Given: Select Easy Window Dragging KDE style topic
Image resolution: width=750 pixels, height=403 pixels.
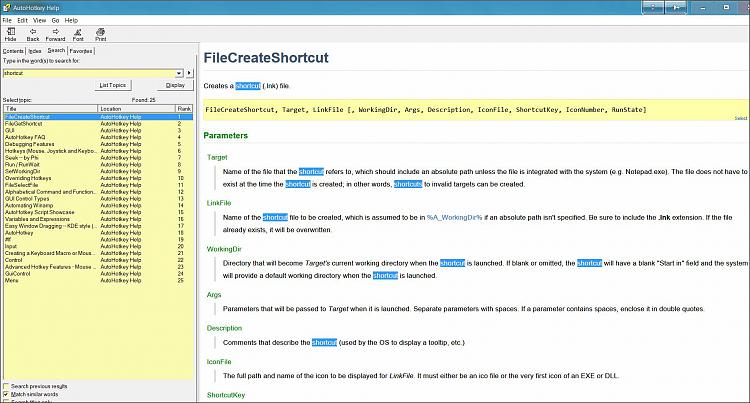Looking at the screenshot, I should coord(98,226).
